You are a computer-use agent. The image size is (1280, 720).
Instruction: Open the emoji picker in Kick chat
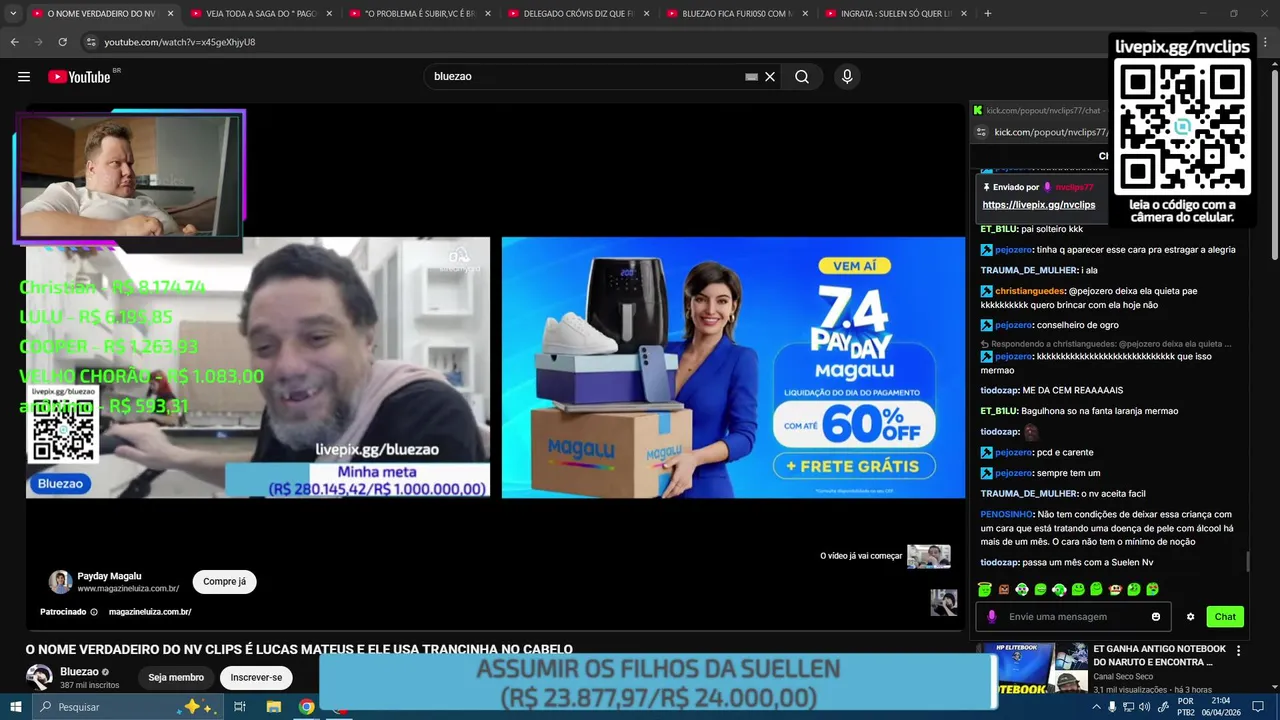(1156, 617)
